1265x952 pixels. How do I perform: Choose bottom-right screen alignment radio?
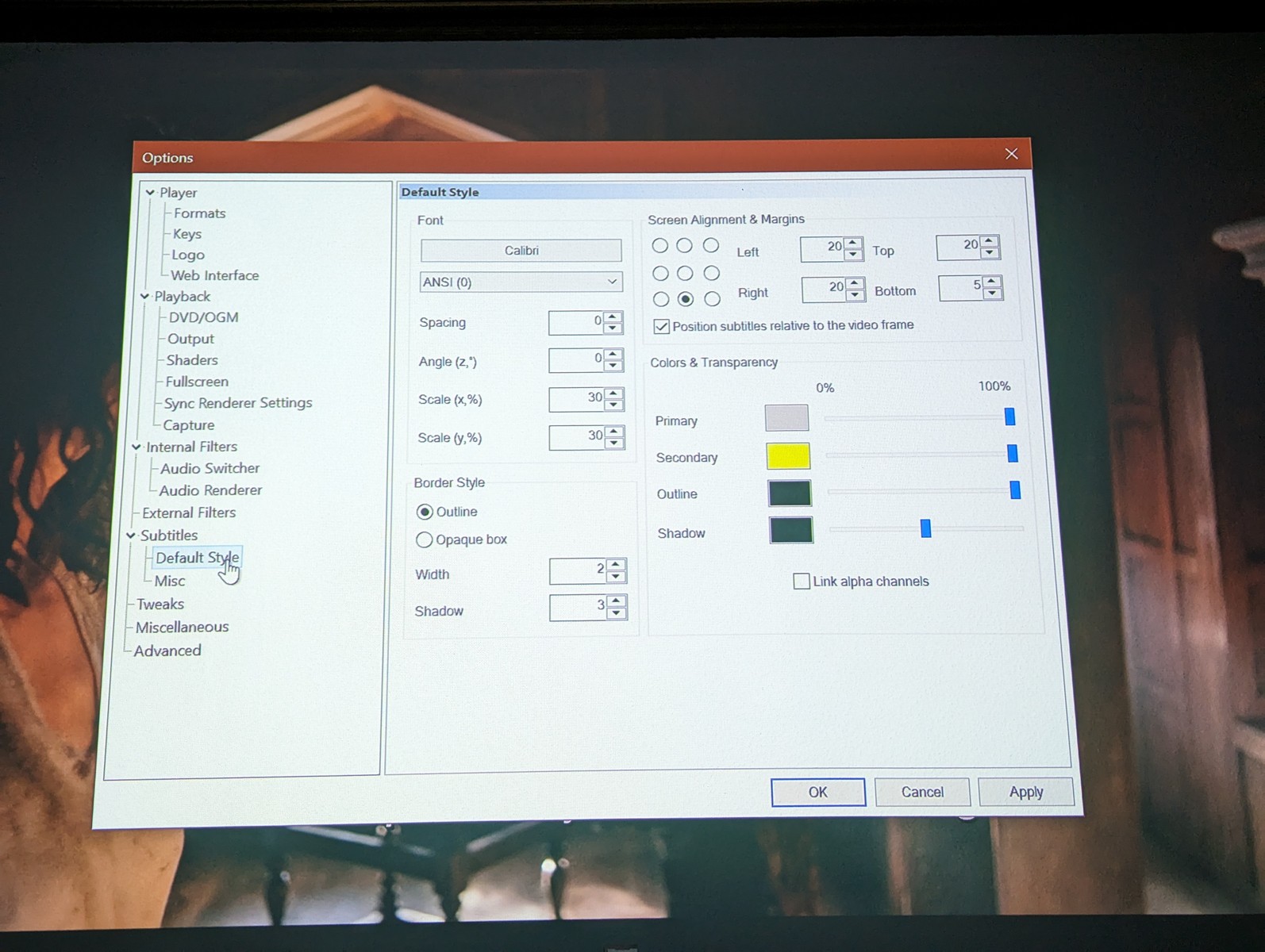pyautogui.click(x=713, y=299)
